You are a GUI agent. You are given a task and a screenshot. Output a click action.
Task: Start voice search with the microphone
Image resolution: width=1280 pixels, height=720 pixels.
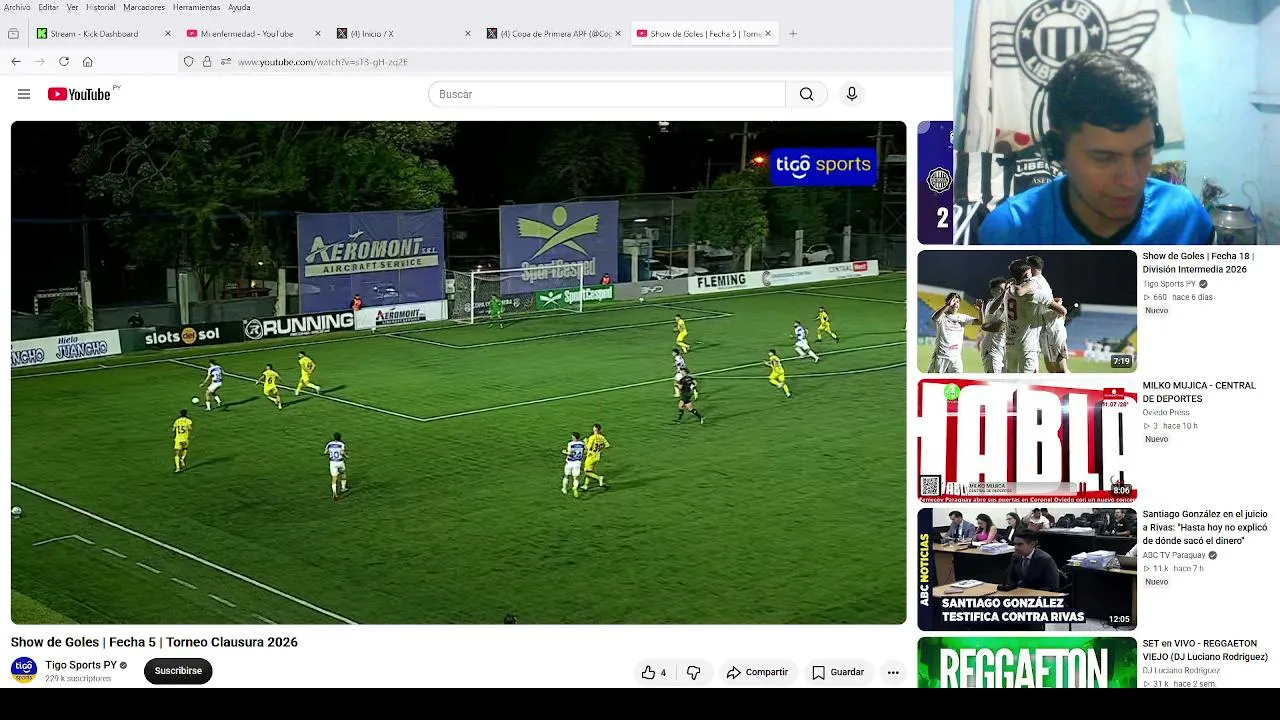(x=852, y=94)
